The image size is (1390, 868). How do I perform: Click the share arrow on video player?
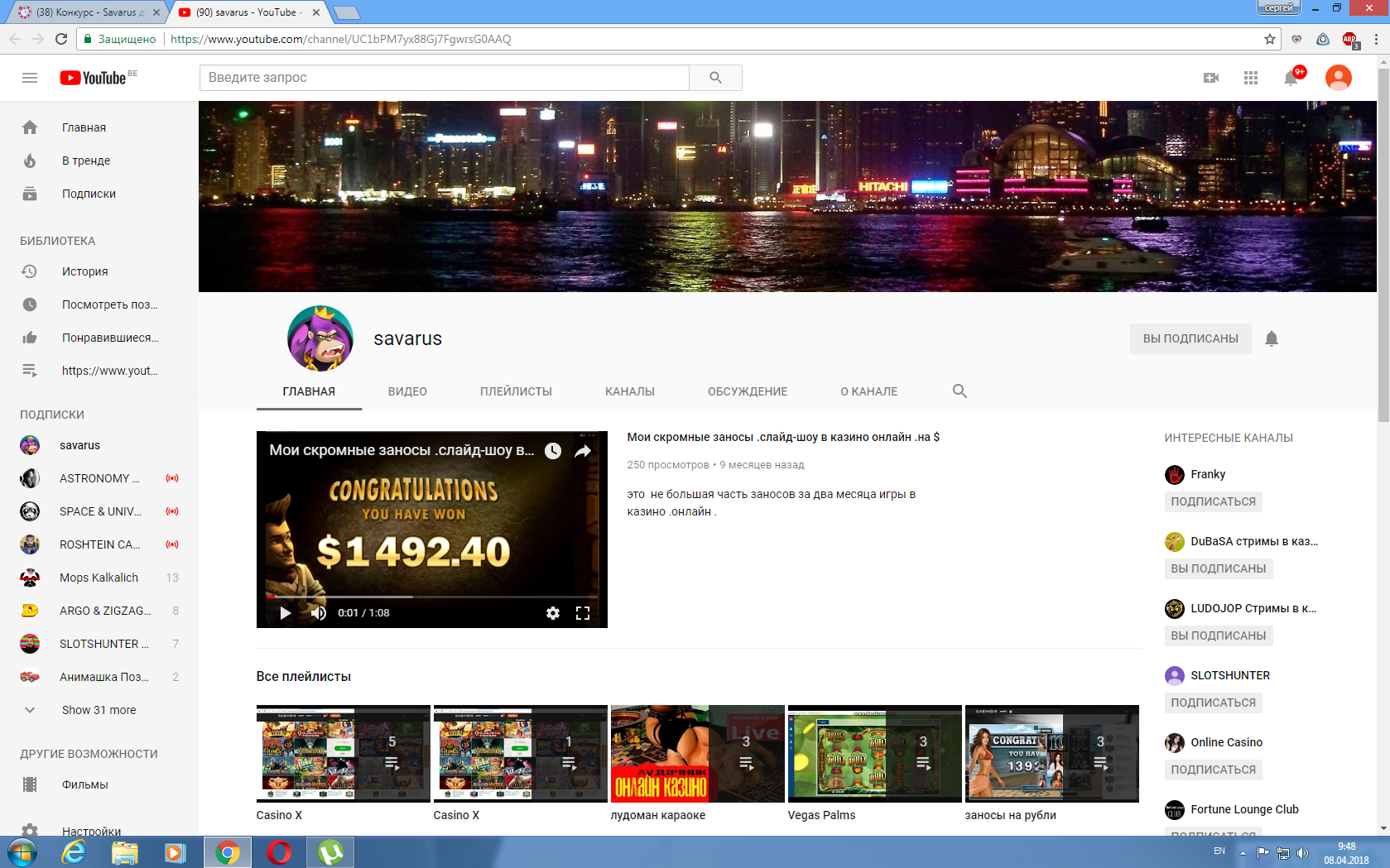coord(583,451)
